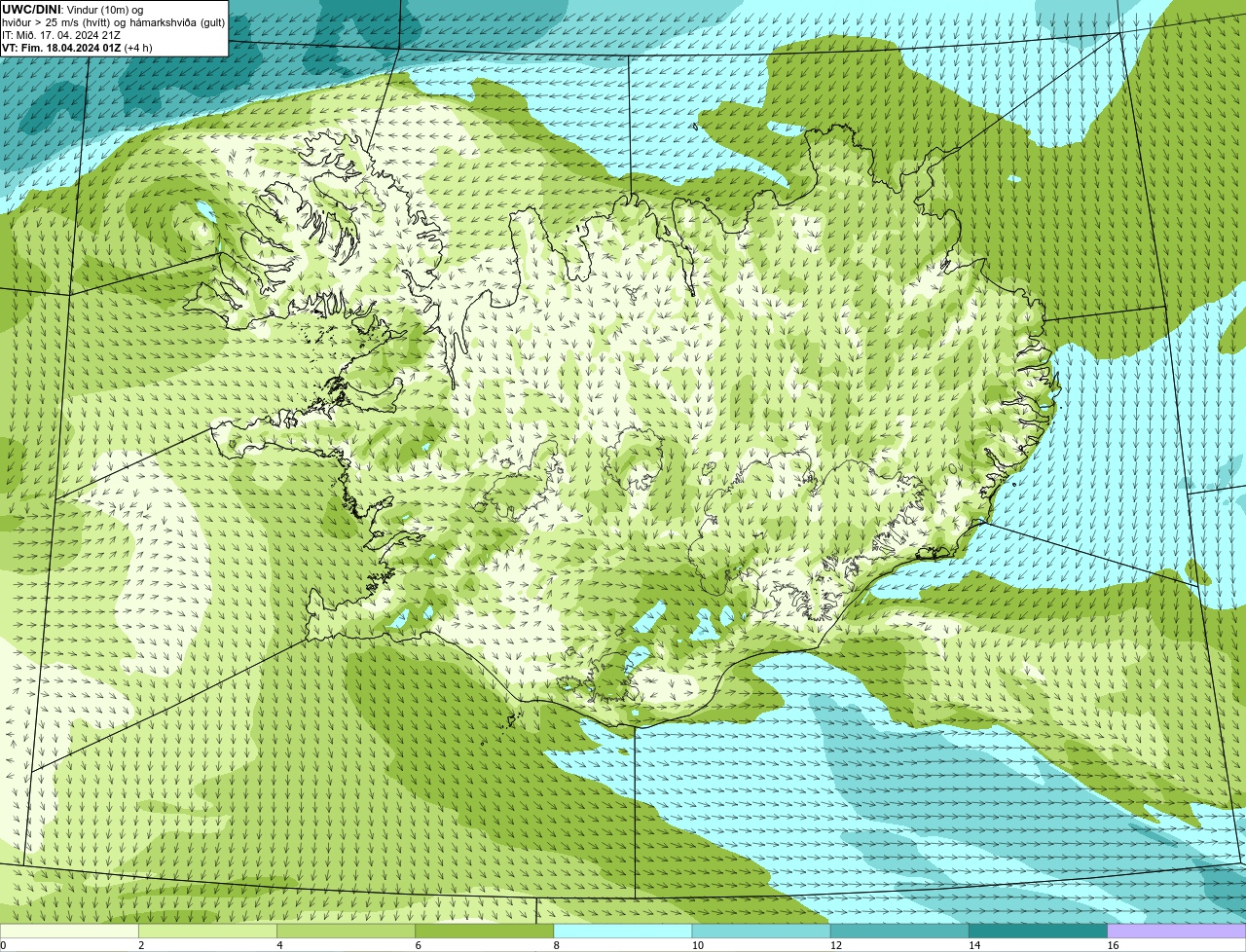The width and height of the screenshot is (1246, 952).
Task: Click the pale cream 0–2 m/s legend swatch
Action: (x=69, y=932)
